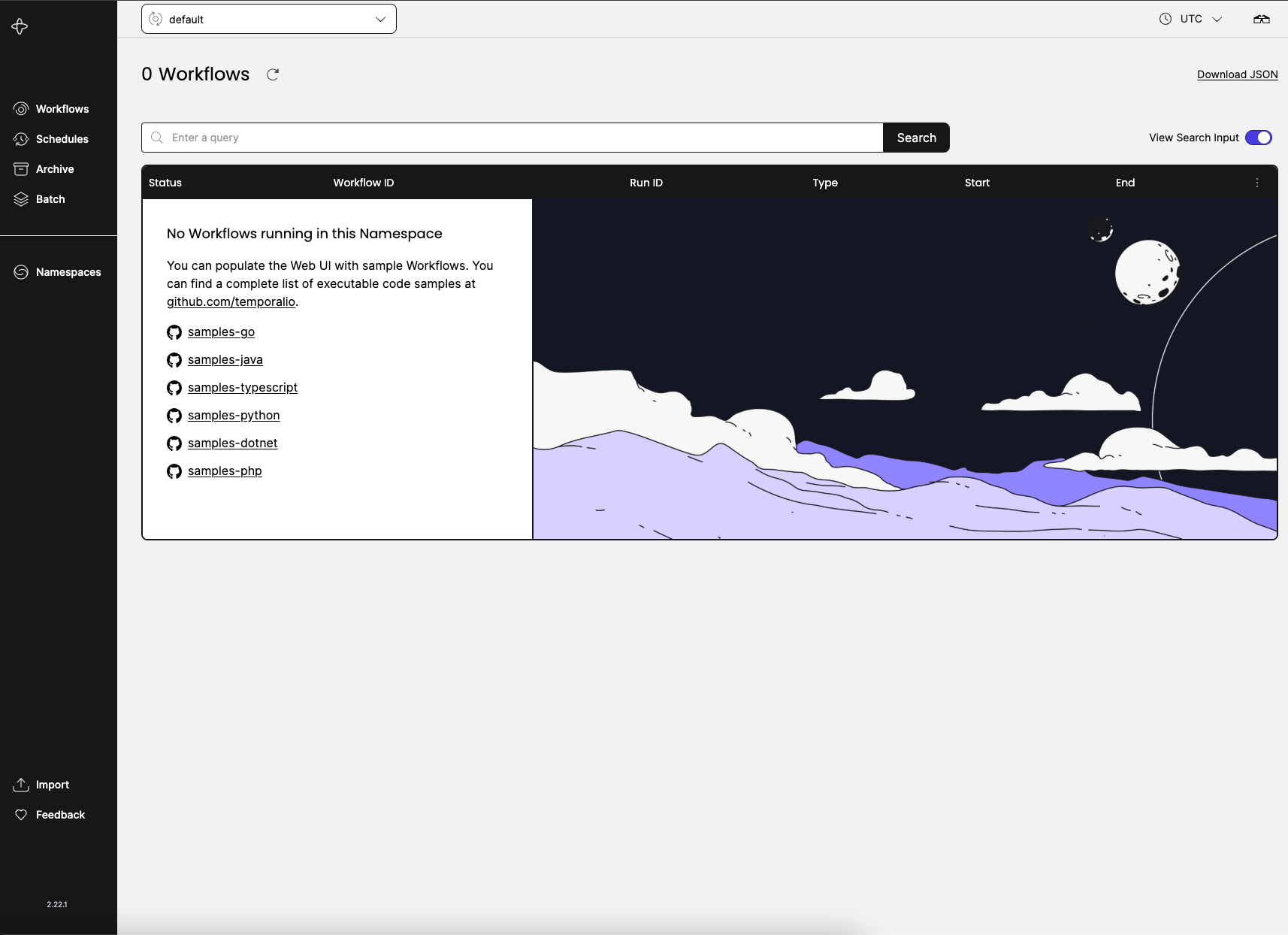This screenshot has width=1288, height=935.
Task: Follow the samples-python GitHub link
Action: tap(234, 415)
